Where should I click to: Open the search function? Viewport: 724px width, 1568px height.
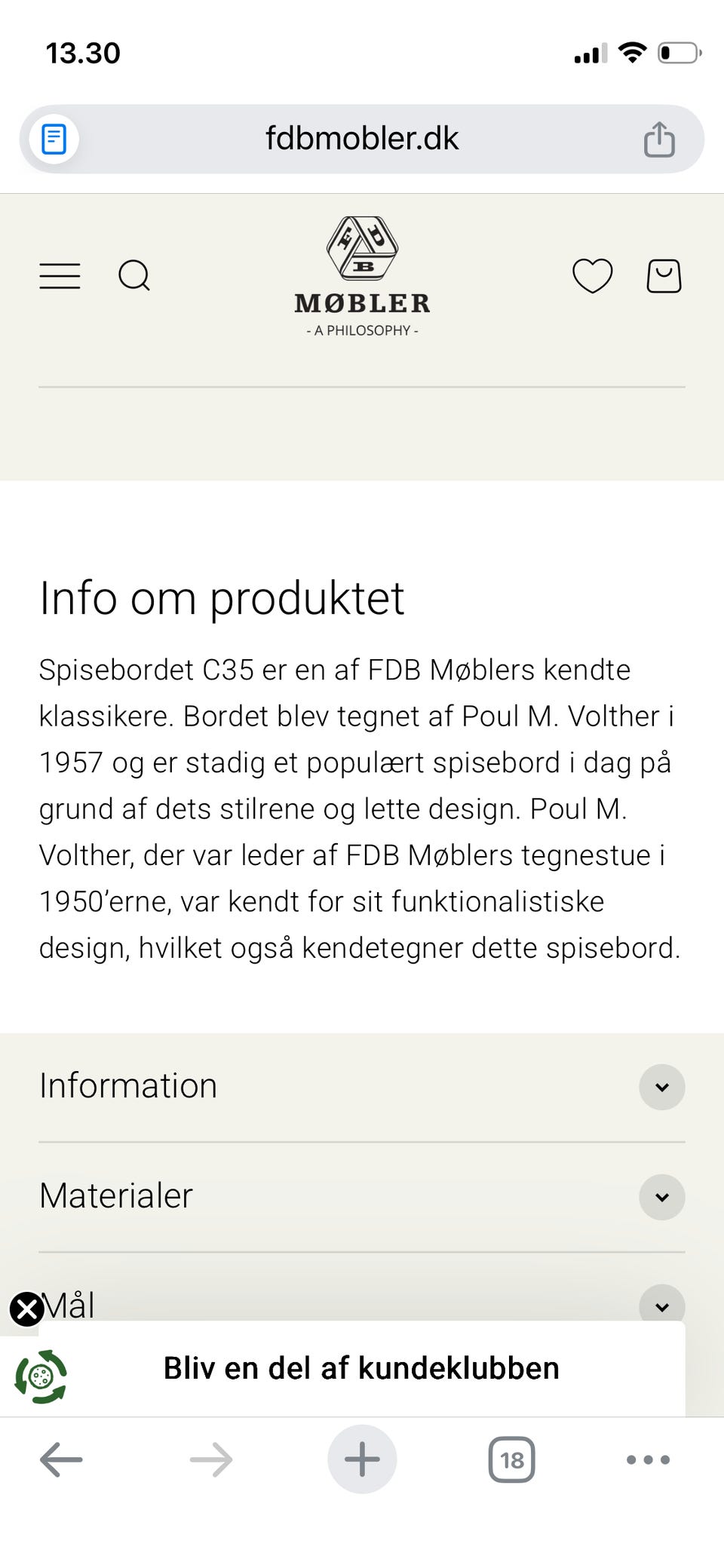[x=134, y=276]
